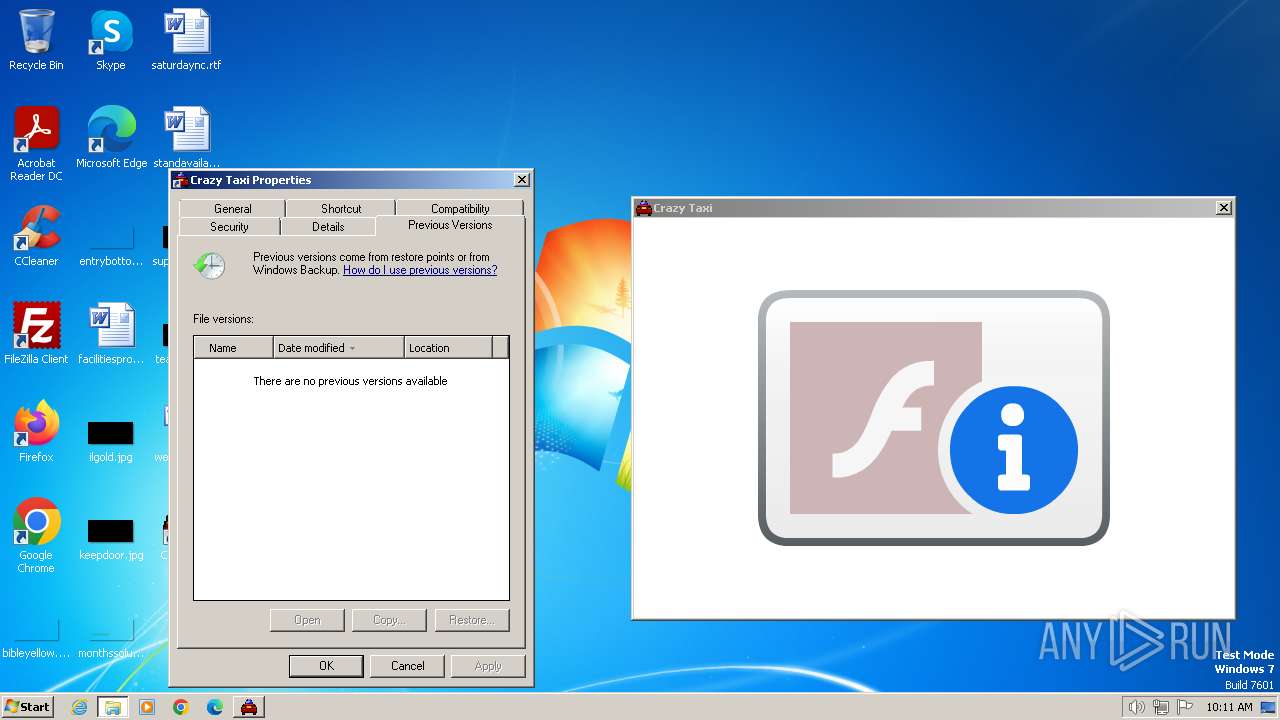This screenshot has height=720, width=1280.
Task: Click the standavaila document icon
Action: click(186, 138)
